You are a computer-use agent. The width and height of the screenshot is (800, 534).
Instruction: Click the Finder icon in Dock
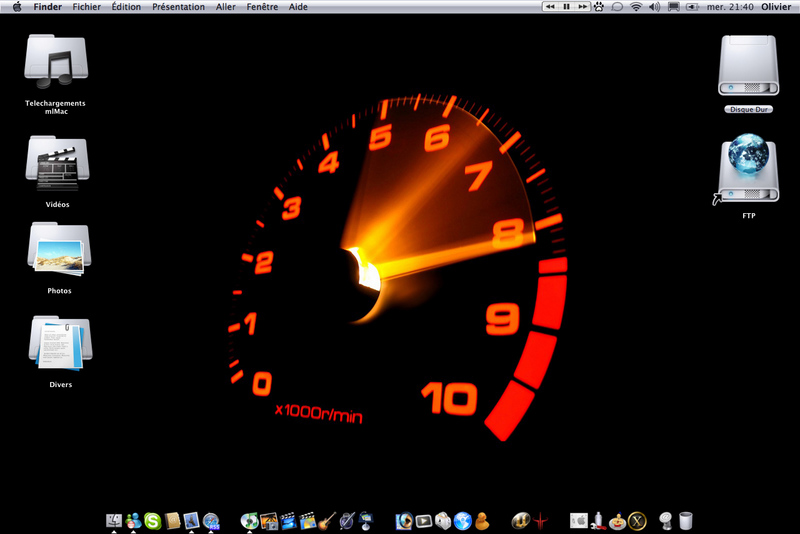click(114, 520)
